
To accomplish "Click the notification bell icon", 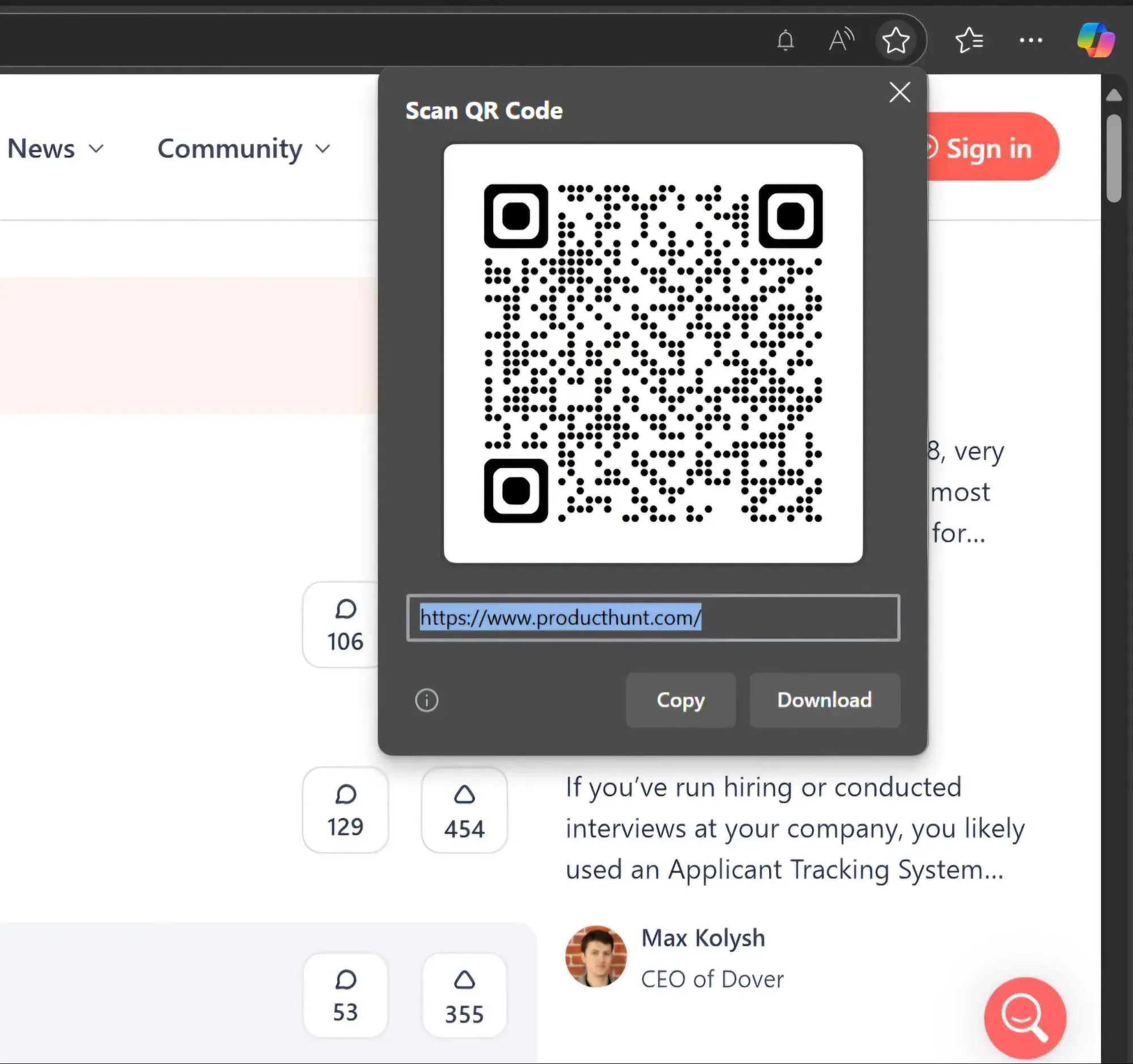I will (786, 40).
